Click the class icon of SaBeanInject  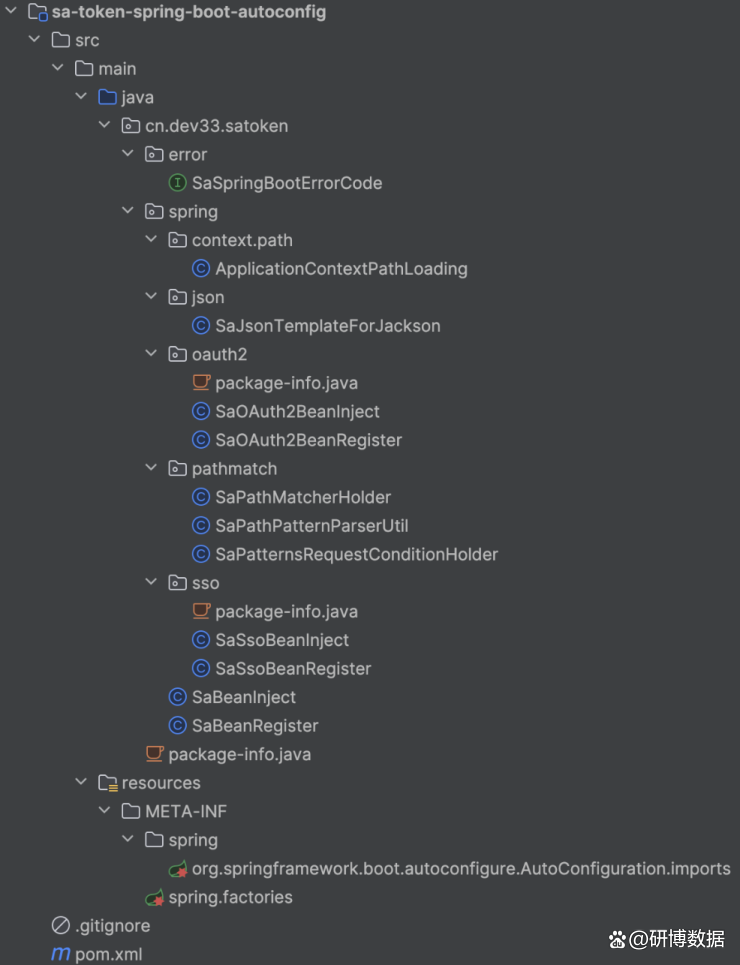point(177,697)
